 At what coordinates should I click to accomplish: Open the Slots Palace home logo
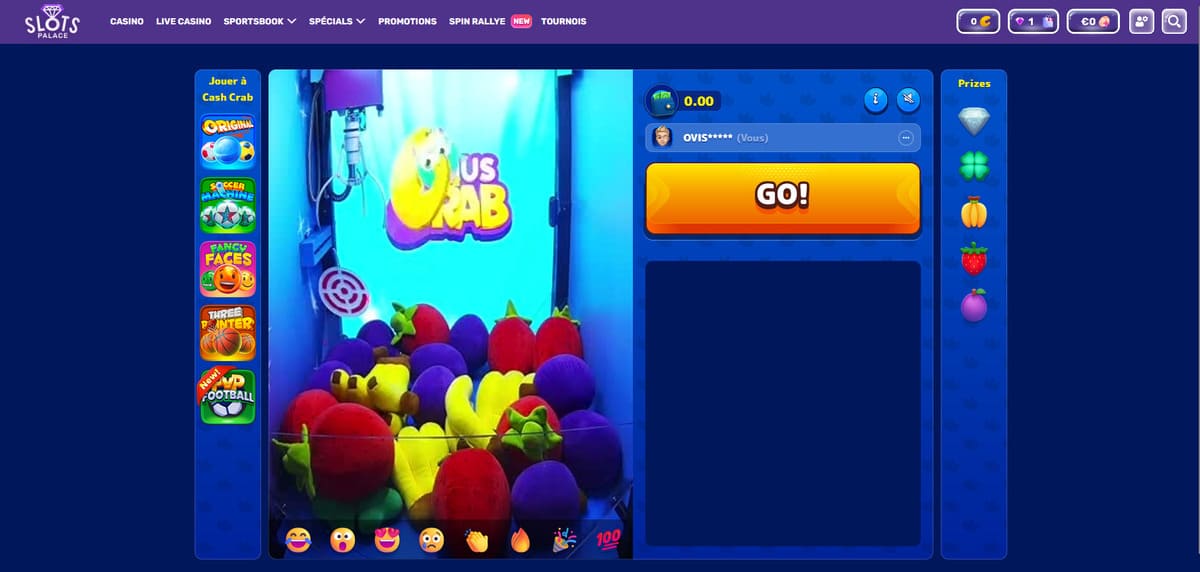pyautogui.click(x=52, y=21)
